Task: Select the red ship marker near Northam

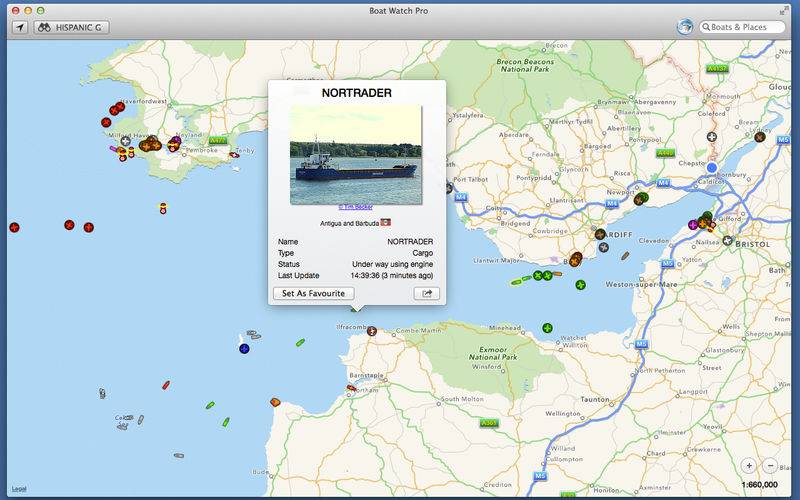Action: 352,388
